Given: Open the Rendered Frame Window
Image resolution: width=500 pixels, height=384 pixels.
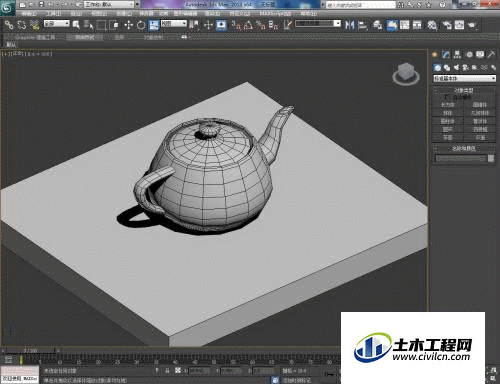Looking at the screenshot, I should coord(459,25).
